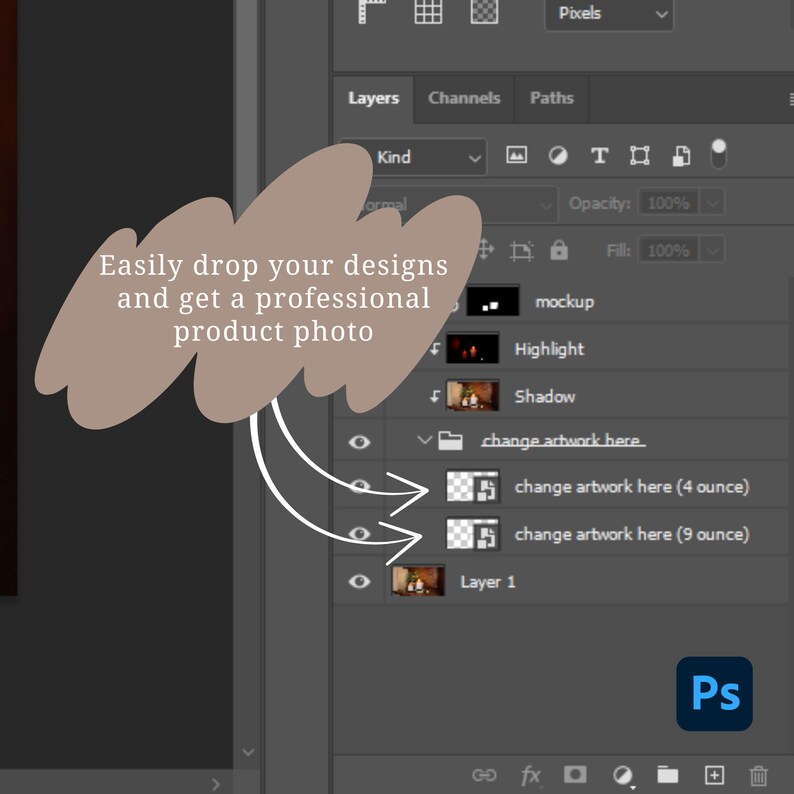
Task: Select change artwork here (4 ounce) layer
Action: click(x=631, y=487)
